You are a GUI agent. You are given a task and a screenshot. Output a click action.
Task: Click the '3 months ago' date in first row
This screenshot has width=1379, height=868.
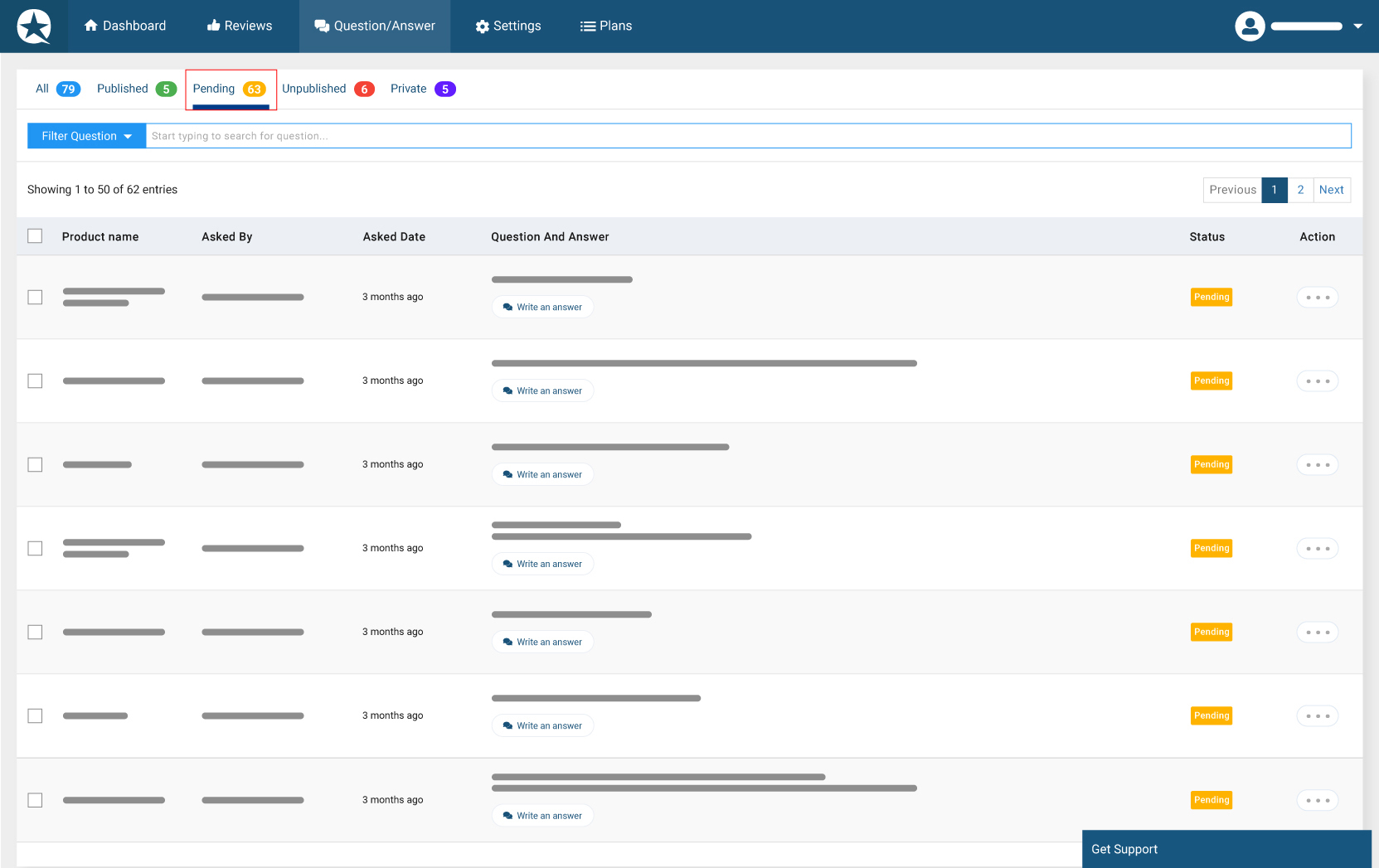coord(392,297)
